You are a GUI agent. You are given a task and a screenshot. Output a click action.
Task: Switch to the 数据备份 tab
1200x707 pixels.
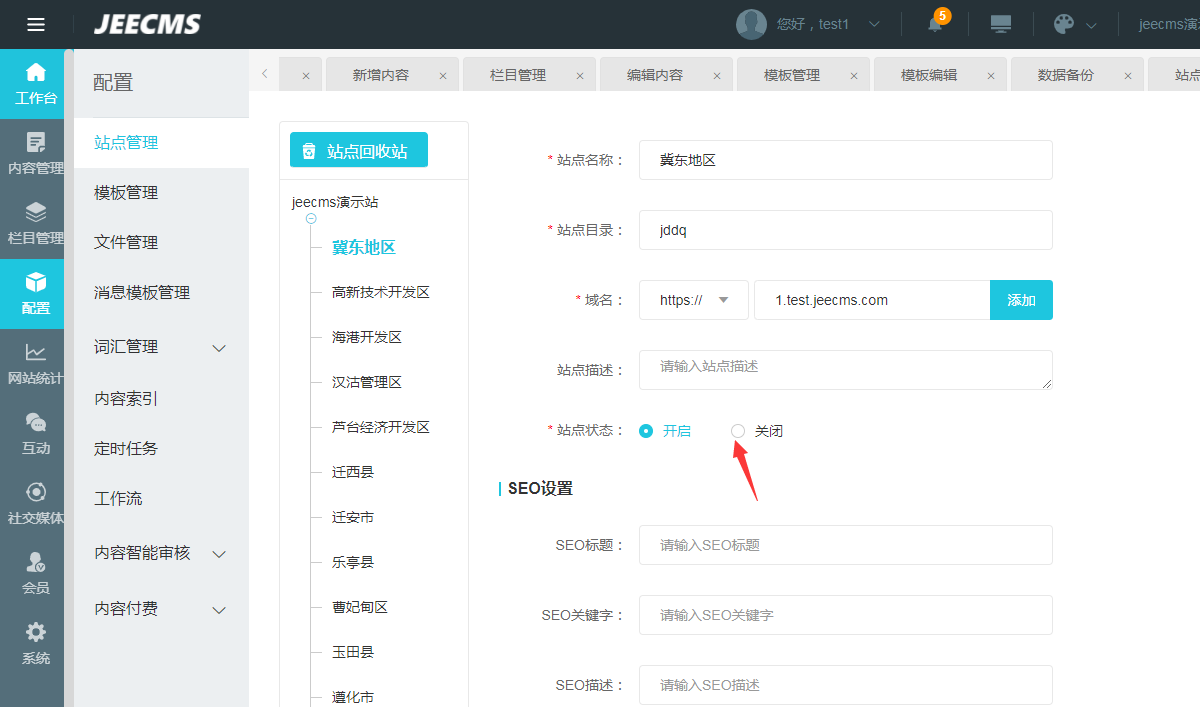[x=1065, y=75]
